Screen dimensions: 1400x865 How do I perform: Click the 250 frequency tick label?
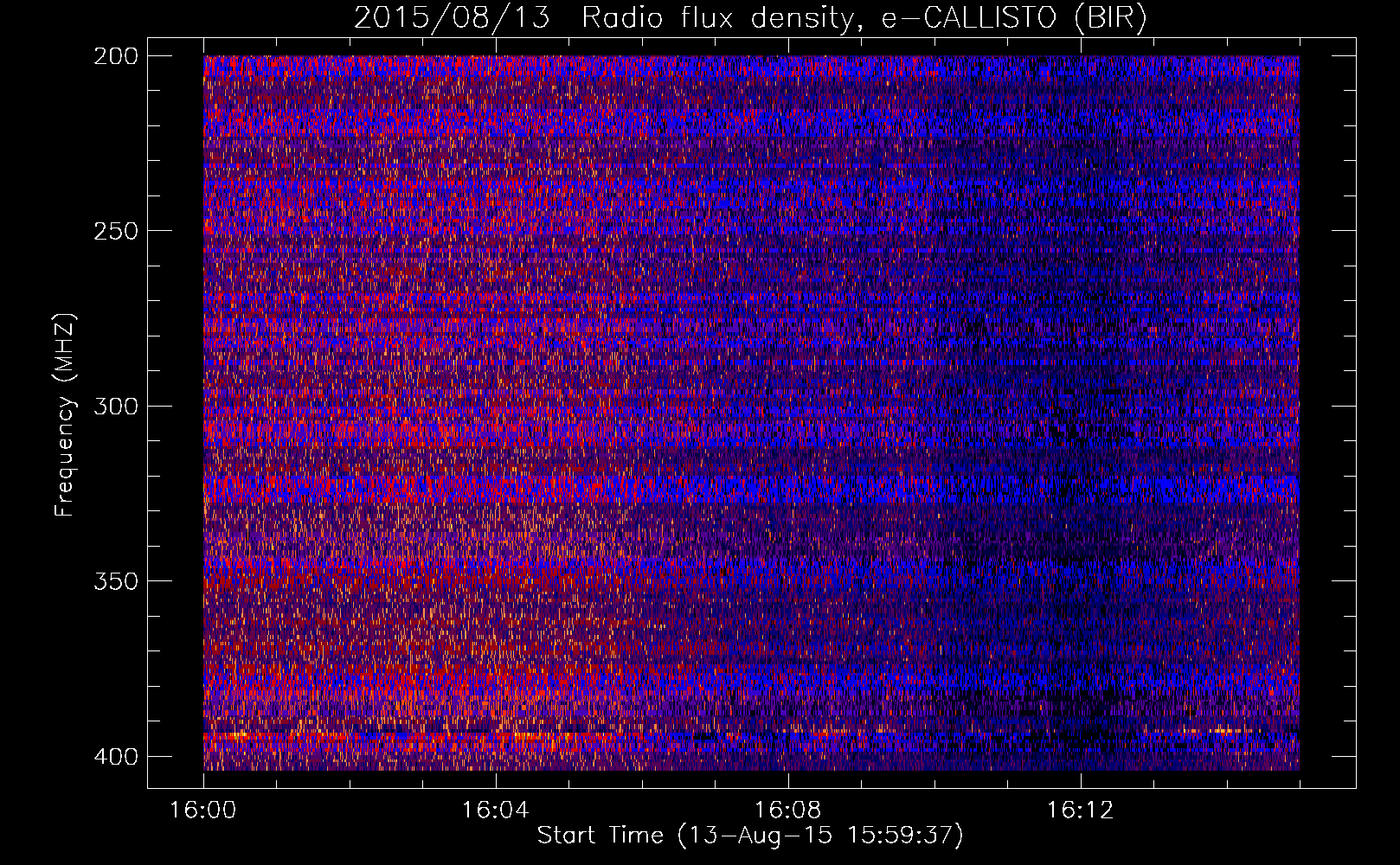click(x=115, y=231)
